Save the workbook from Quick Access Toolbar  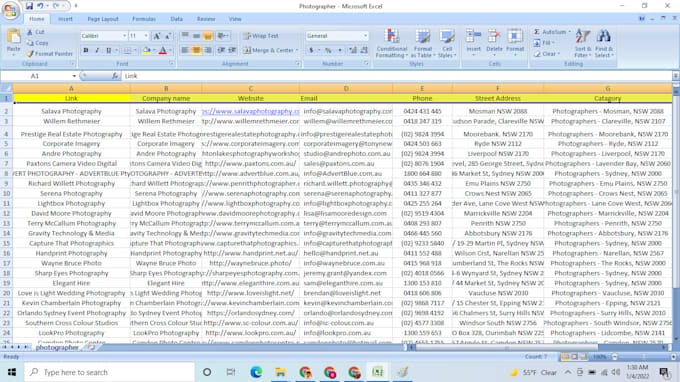point(29,6)
